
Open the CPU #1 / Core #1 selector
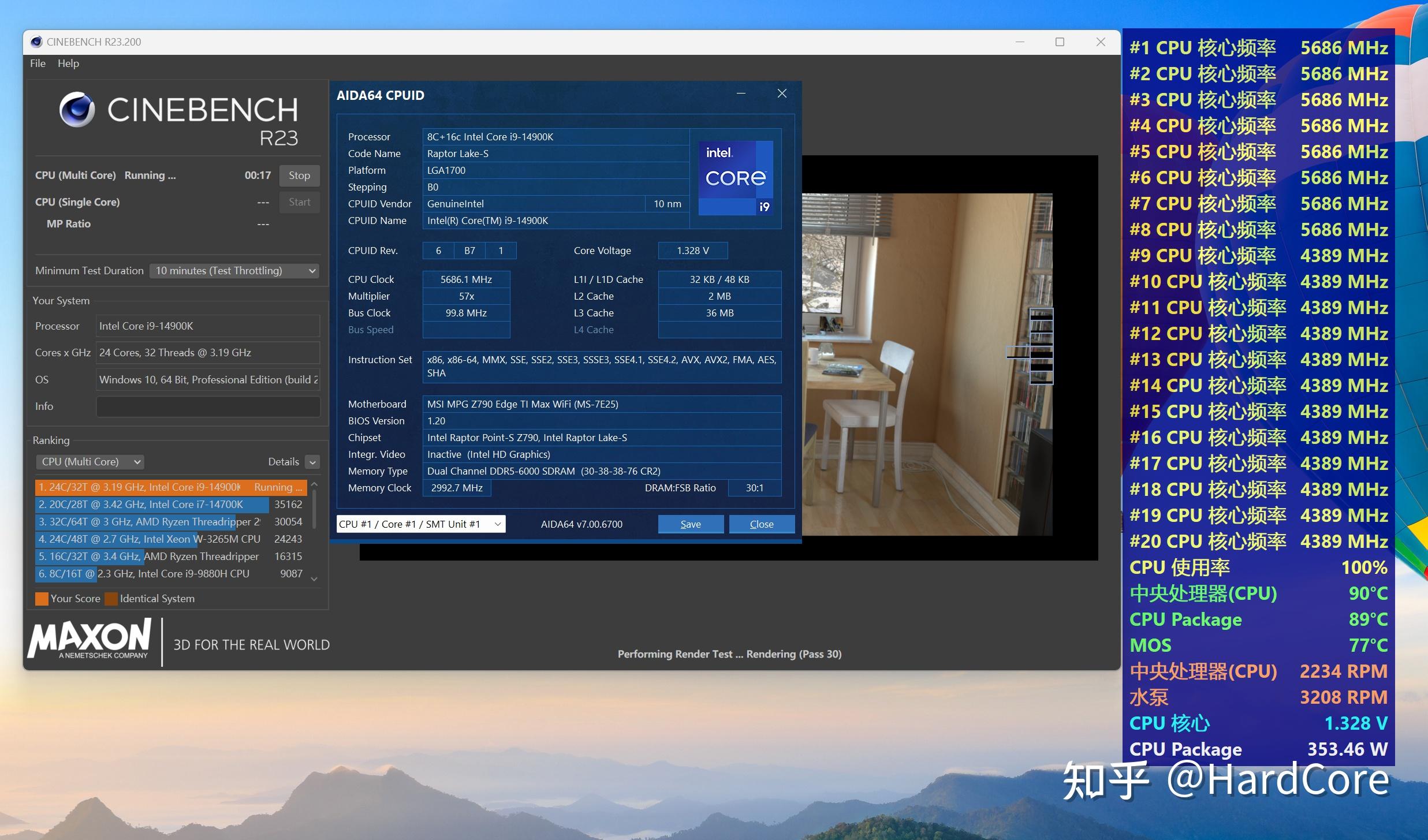421,524
